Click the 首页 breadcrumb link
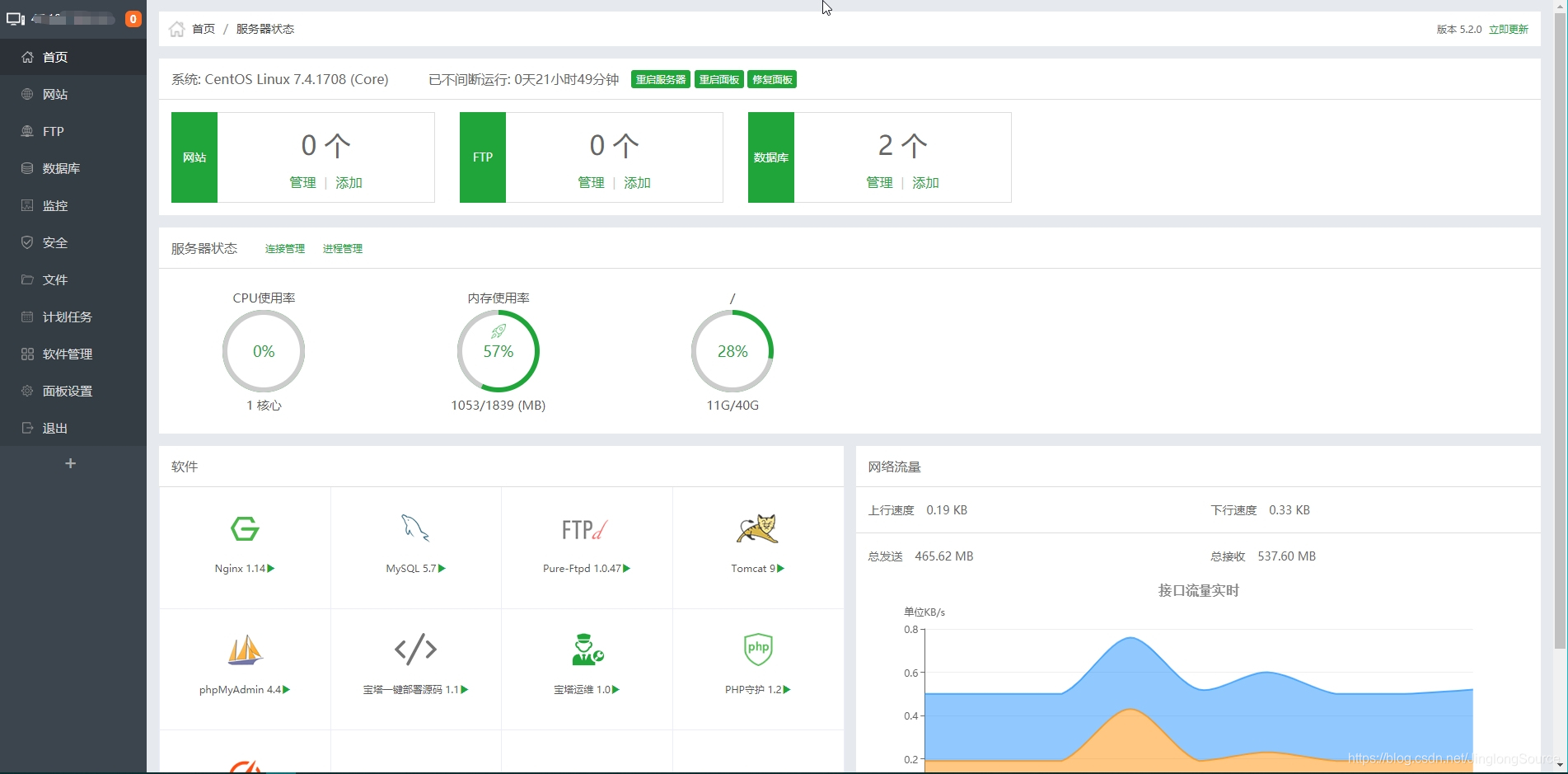The width and height of the screenshot is (1568, 774). [204, 29]
